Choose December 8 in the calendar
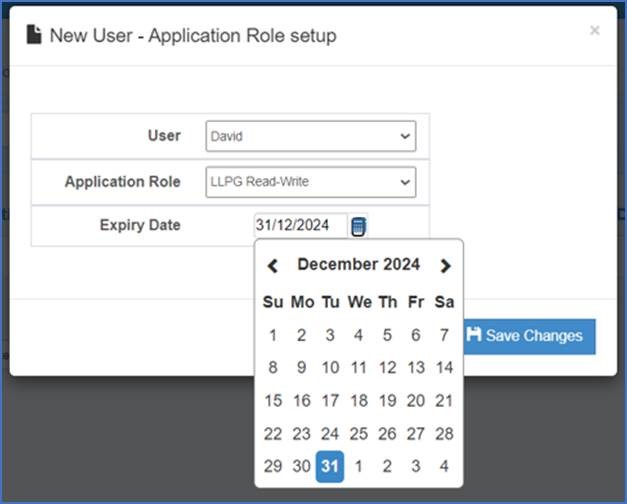Viewport: 627px width, 504px height. tap(273, 368)
